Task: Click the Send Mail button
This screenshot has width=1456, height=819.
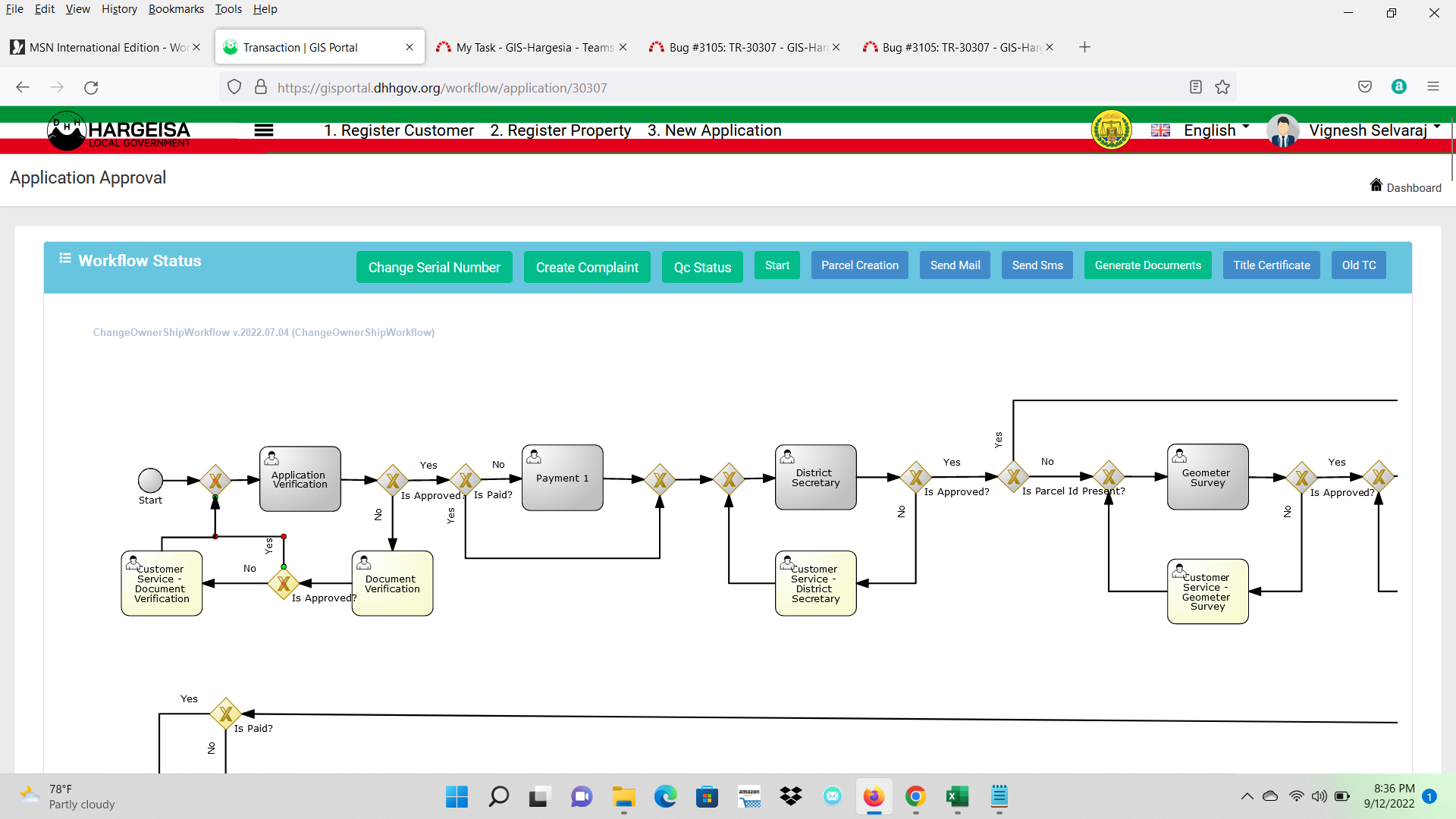Action: pyautogui.click(x=955, y=265)
